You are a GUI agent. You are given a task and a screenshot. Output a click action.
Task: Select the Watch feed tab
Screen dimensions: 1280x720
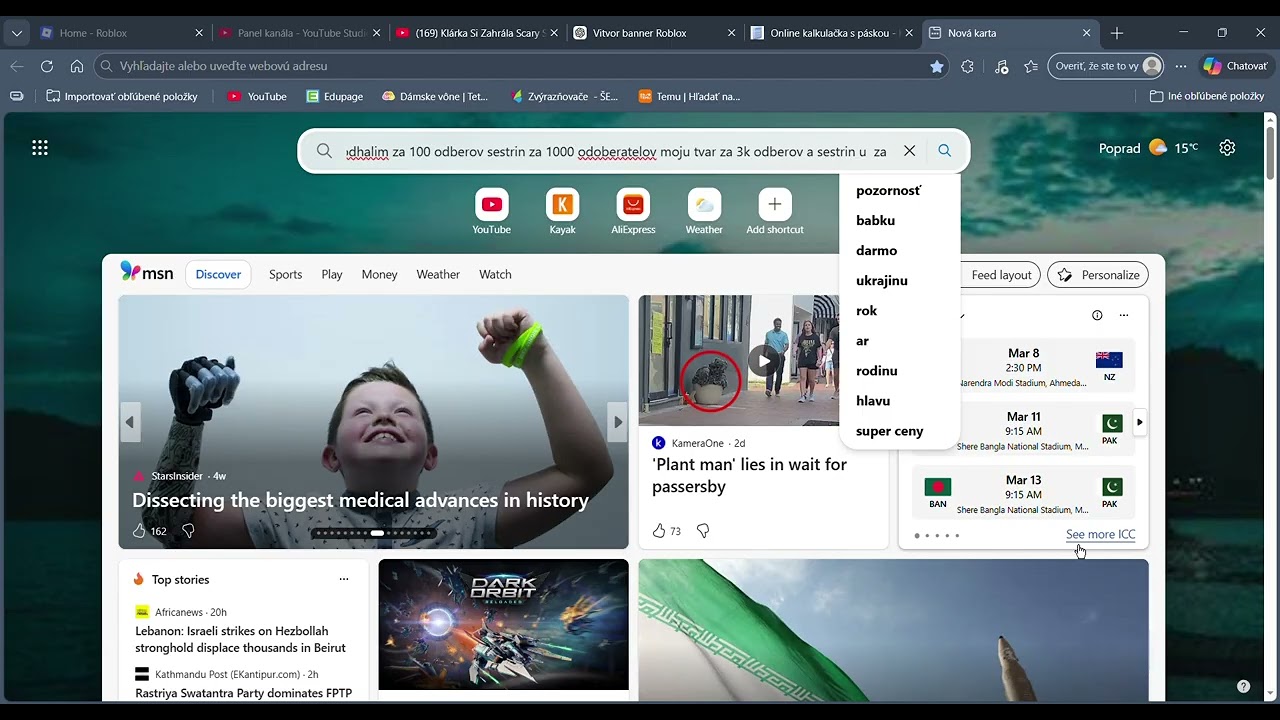click(x=495, y=274)
